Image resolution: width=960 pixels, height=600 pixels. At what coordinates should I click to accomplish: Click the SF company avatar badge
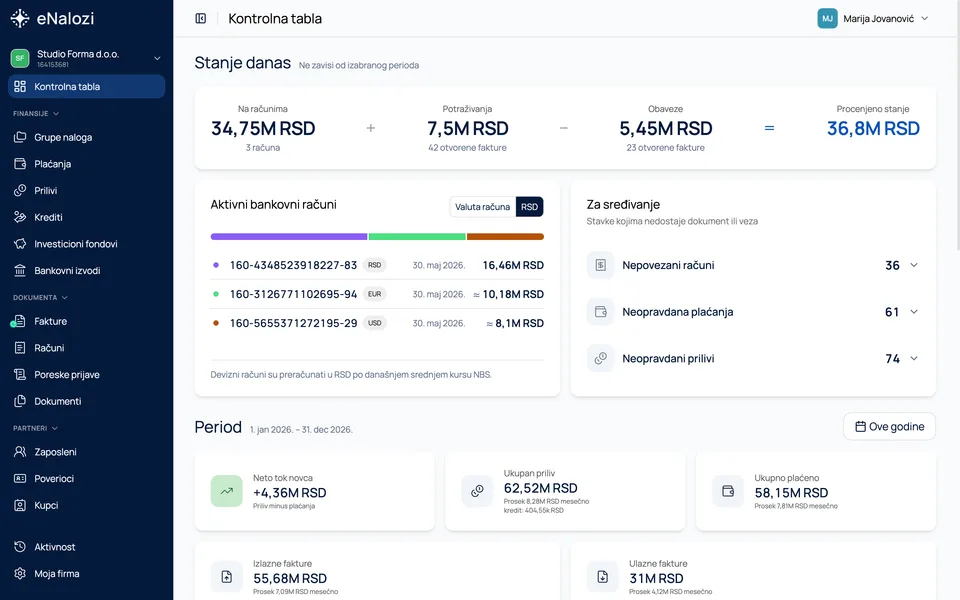(20, 58)
